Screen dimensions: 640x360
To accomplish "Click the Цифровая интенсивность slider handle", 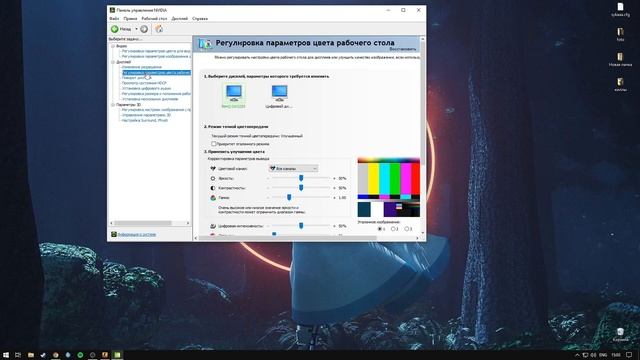I will click(x=301, y=226).
